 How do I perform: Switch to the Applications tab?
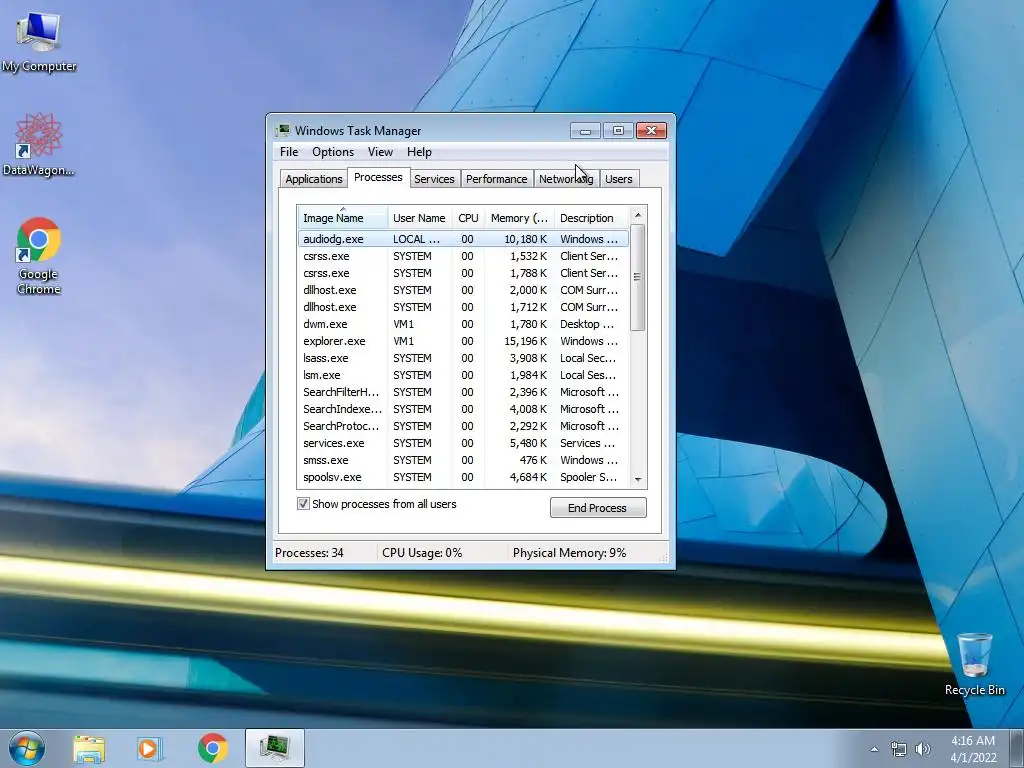(x=313, y=179)
